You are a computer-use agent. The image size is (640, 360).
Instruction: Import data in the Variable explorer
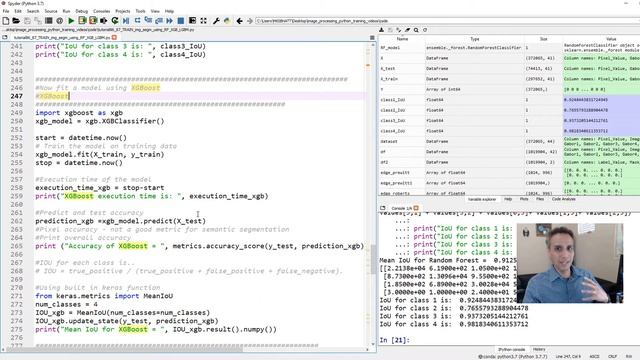click(x=382, y=30)
